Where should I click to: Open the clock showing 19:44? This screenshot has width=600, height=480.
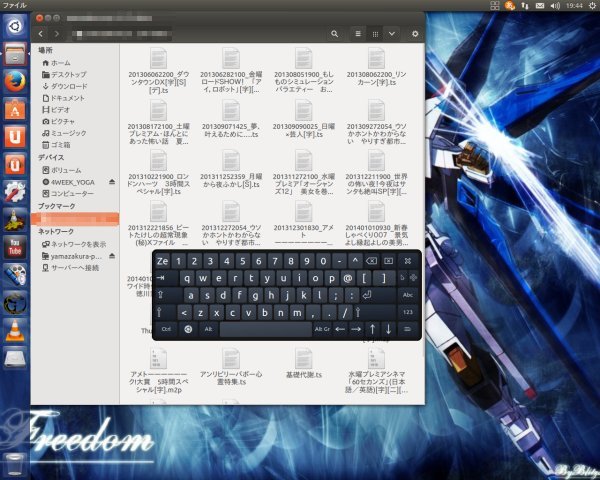coord(574,5)
